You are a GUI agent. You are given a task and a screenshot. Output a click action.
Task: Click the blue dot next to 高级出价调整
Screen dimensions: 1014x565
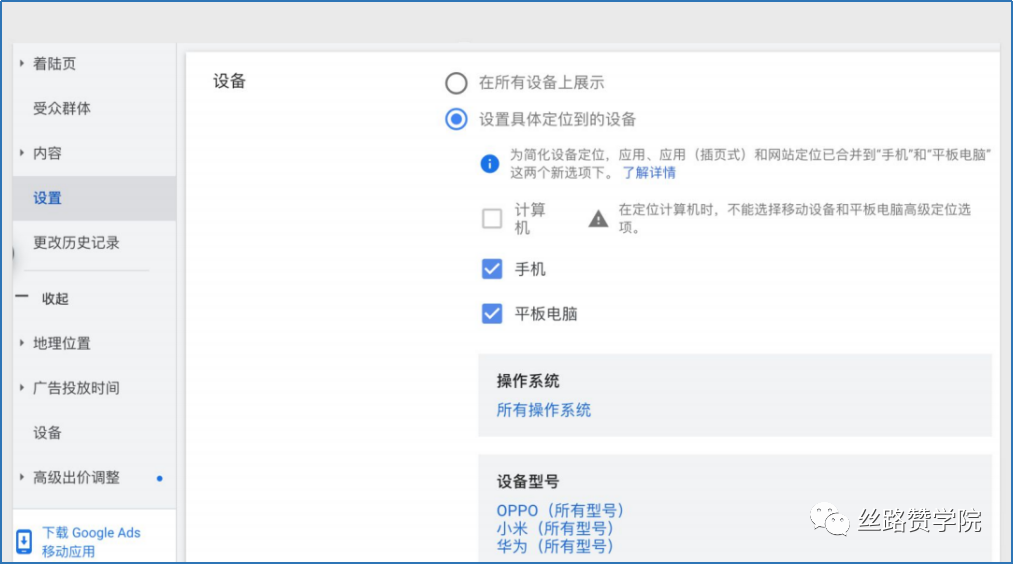(160, 478)
